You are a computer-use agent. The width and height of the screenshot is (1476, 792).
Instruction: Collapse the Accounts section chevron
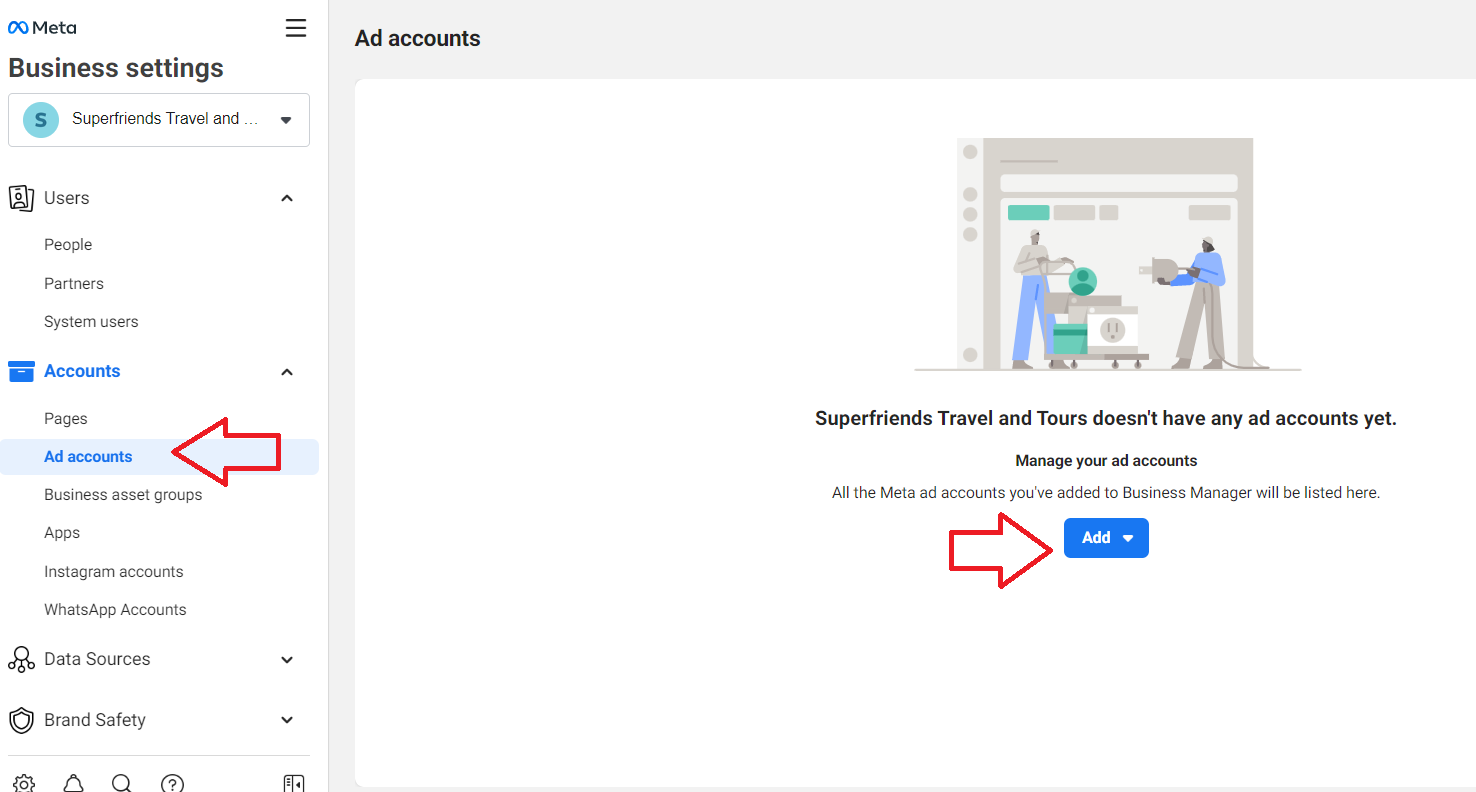(287, 372)
